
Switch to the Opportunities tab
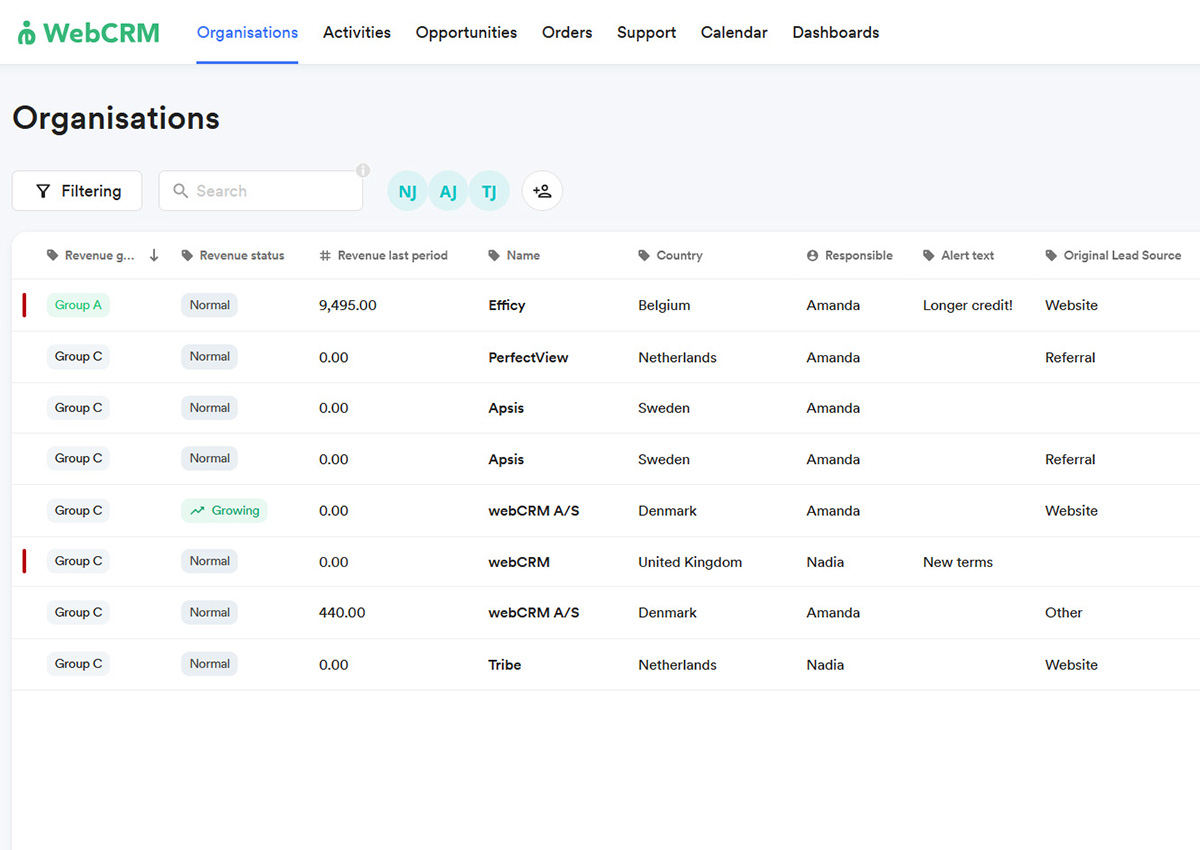(x=466, y=32)
